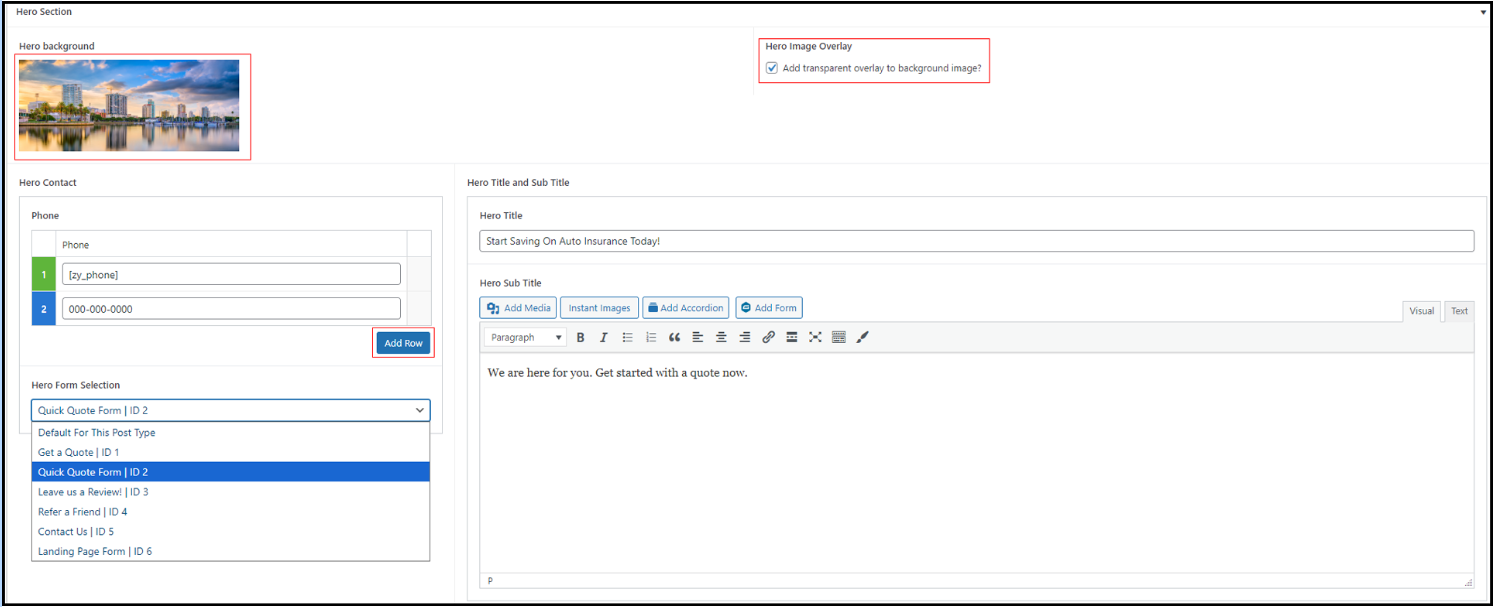Image resolution: width=1494 pixels, height=607 pixels.
Task: Collapse the Hero Section panel arrow
Action: coord(1483,13)
